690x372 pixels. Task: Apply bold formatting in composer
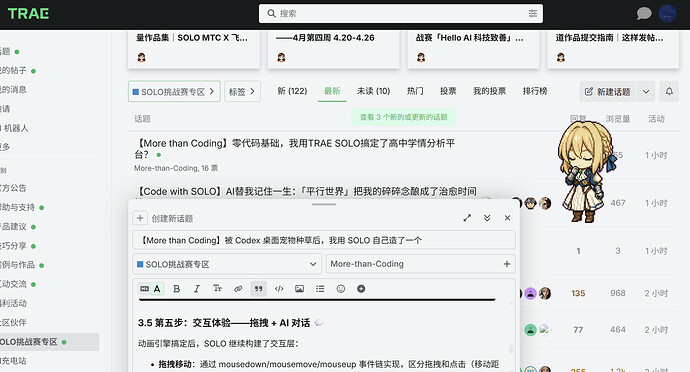(176, 289)
